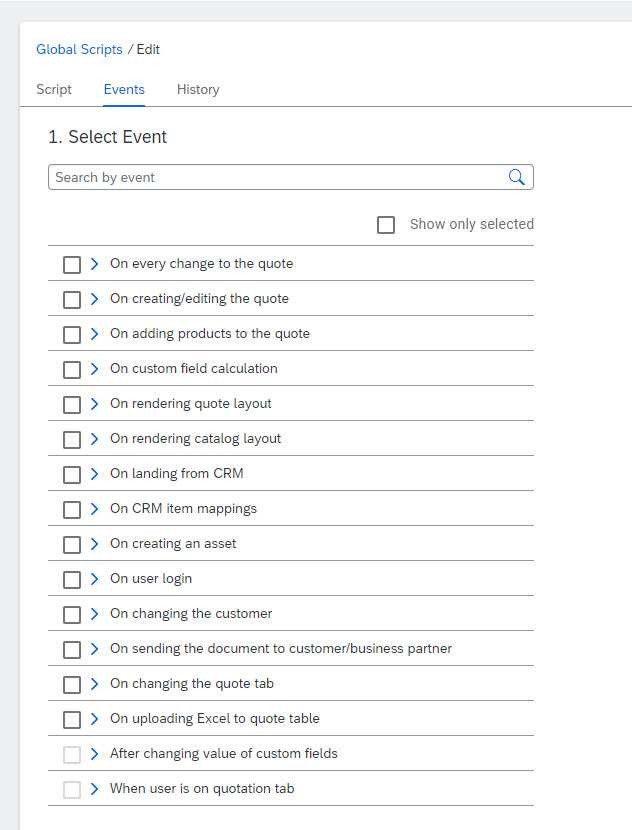The height and width of the screenshot is (830, 632).
Task: Check 'On landing from CRM' event
Action: point(72,474)
